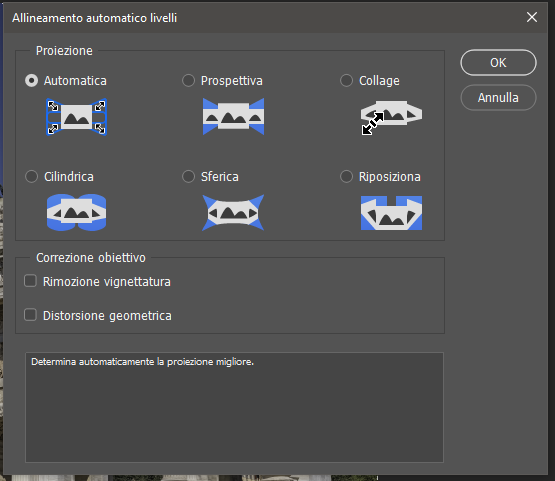Pick the Cilindrica radio button
Screen dimensions: 555x481
(32, 177)
